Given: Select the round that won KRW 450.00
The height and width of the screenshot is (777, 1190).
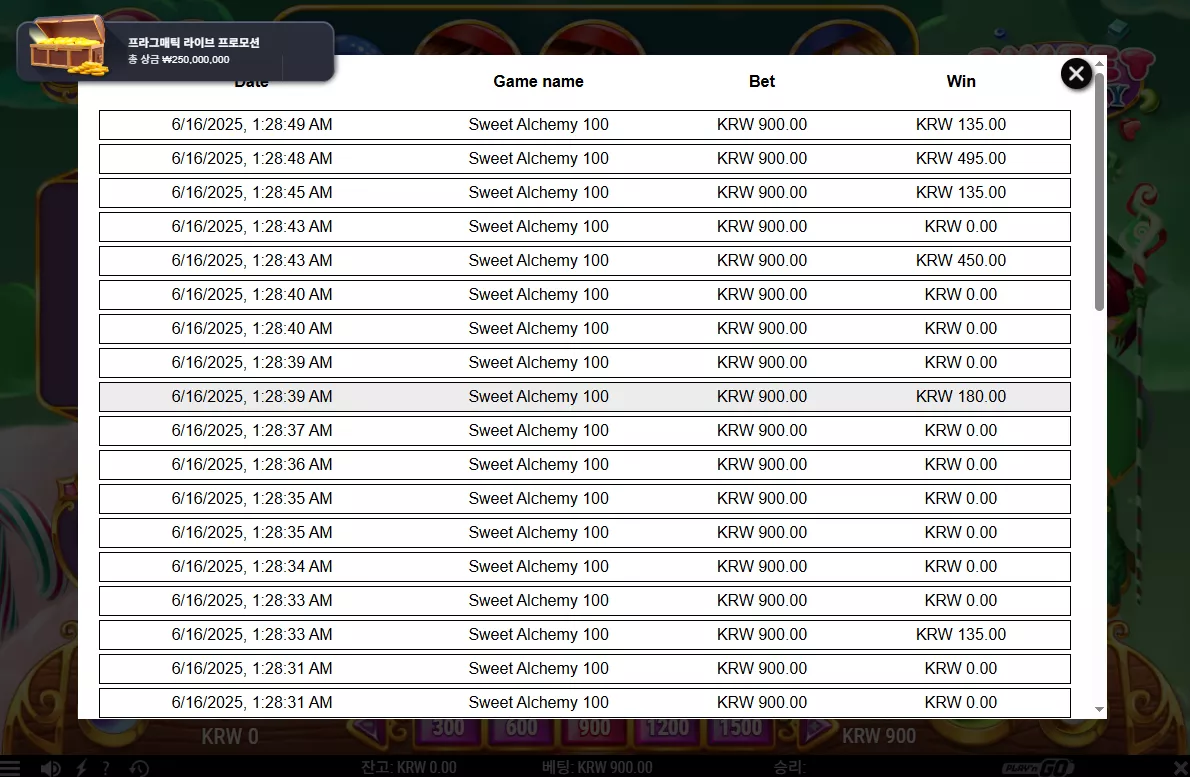Looking at the screenshot, I should 584,260.
